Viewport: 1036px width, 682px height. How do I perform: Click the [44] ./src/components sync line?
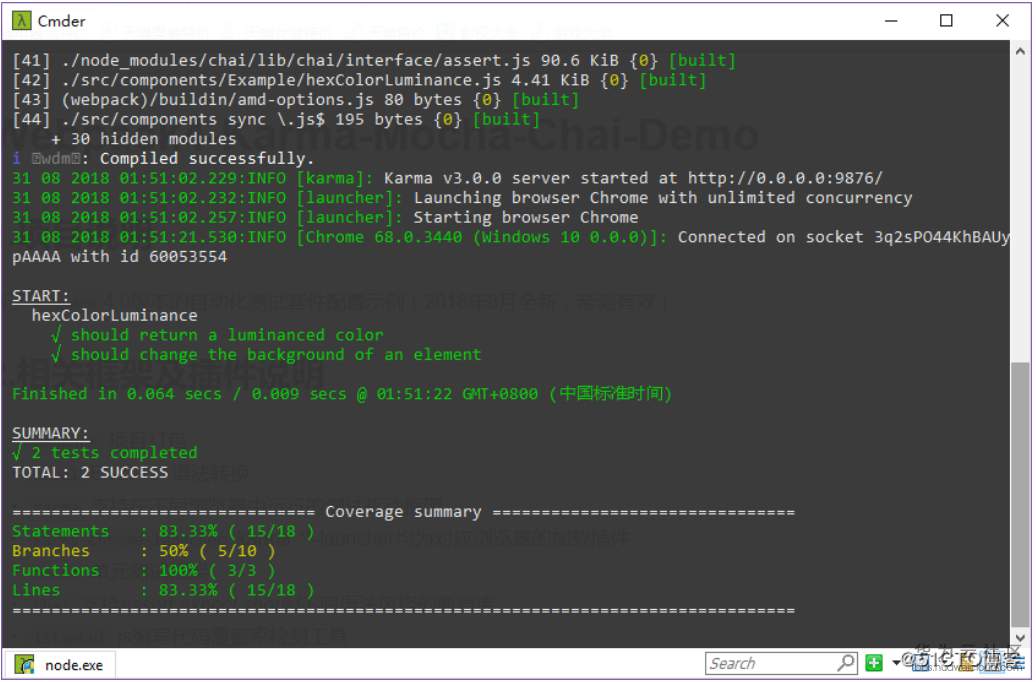[x=276, y=120]
